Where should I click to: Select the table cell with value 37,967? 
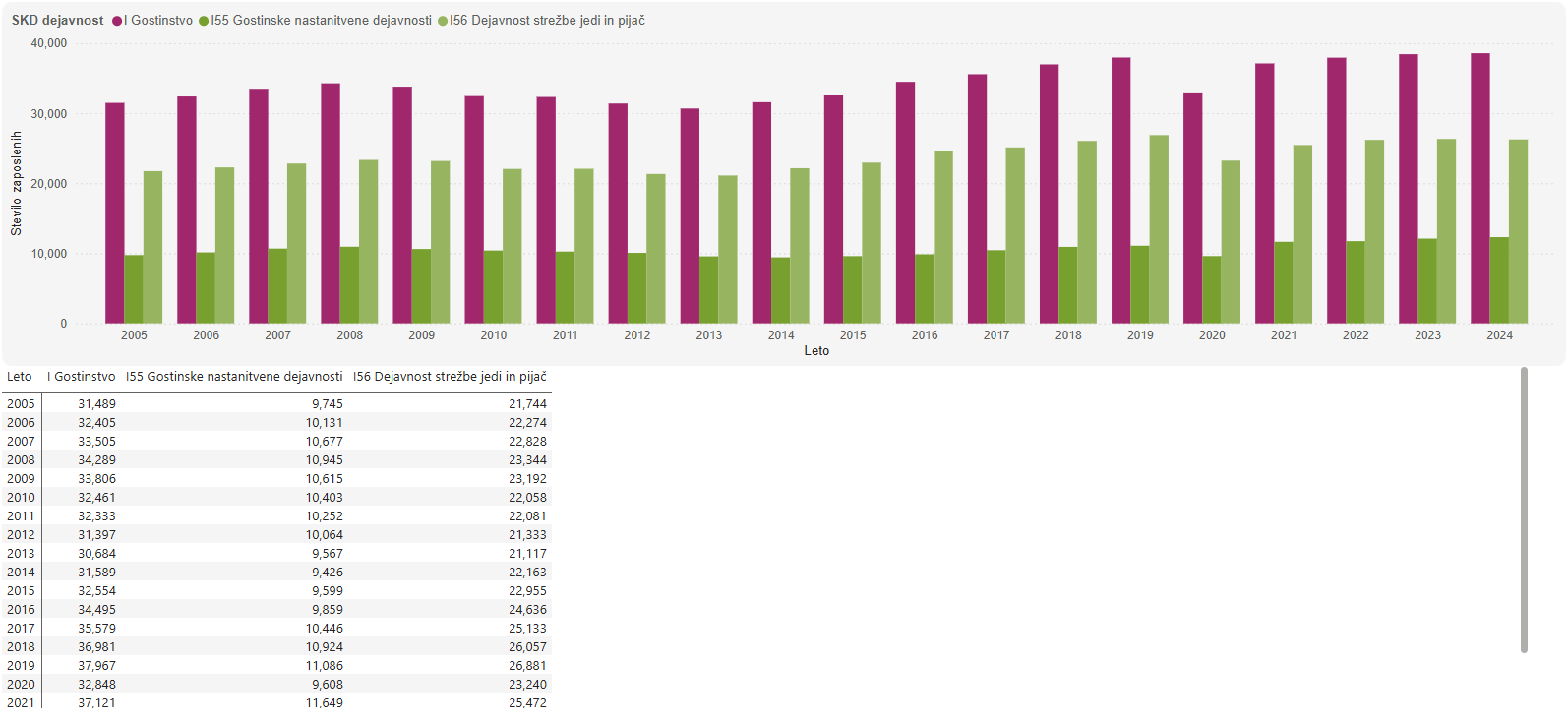[x=96, y=666]
